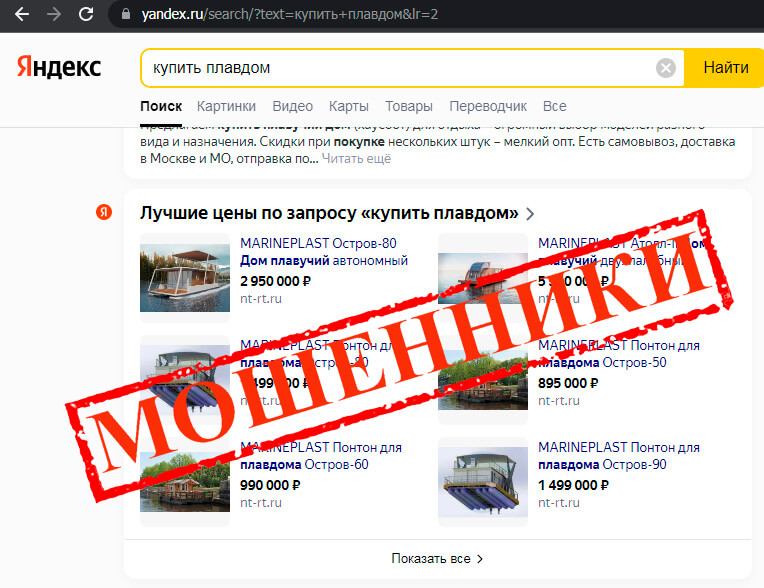Viewport: 764px width, 588px height.
Task: Click the browser back arrow
Action: [22, 14]
